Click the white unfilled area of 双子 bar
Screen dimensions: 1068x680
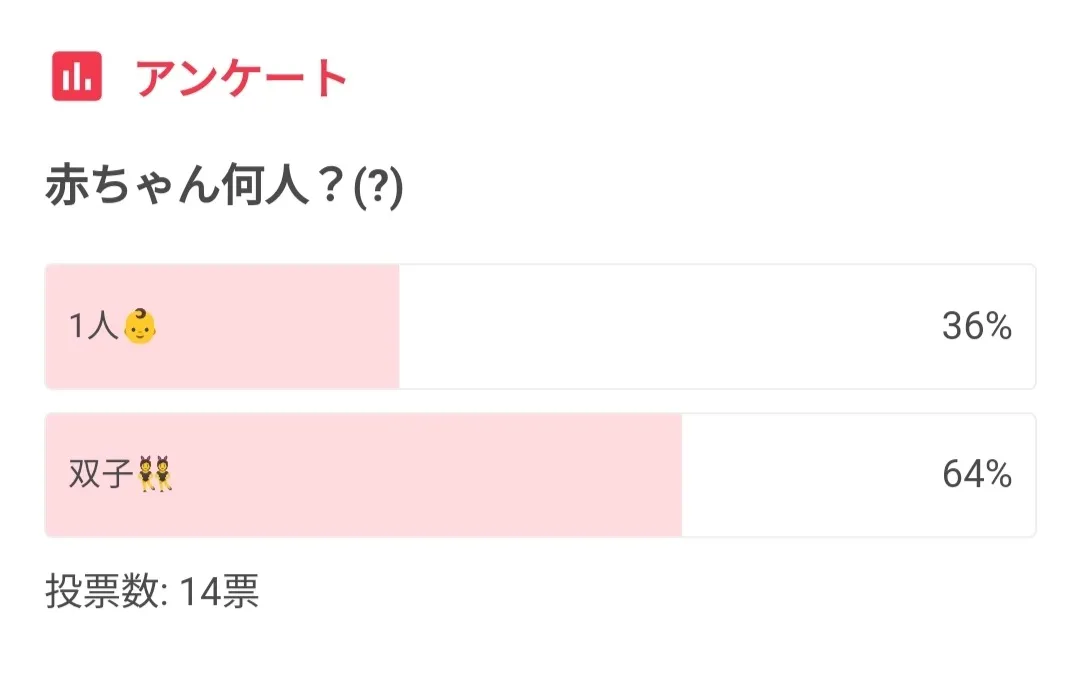(800, 474)
